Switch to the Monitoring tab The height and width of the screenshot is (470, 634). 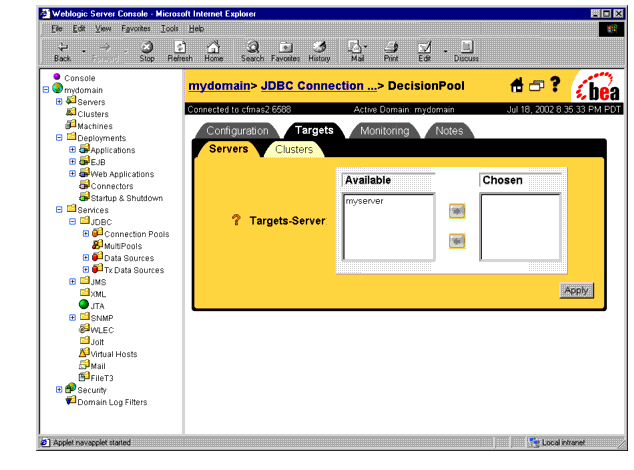(x=385, y=131)
